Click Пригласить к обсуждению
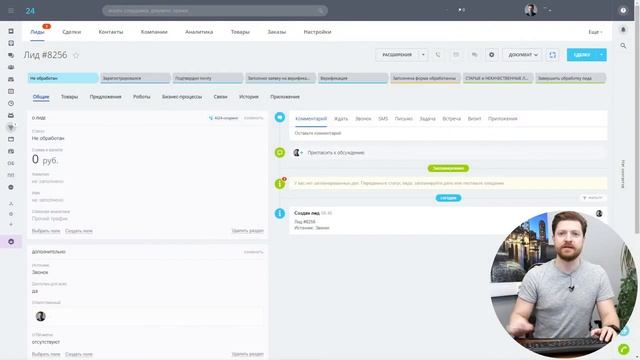This screenshot has height=360, width=640. pyautogui.click(x=336, y=153)
